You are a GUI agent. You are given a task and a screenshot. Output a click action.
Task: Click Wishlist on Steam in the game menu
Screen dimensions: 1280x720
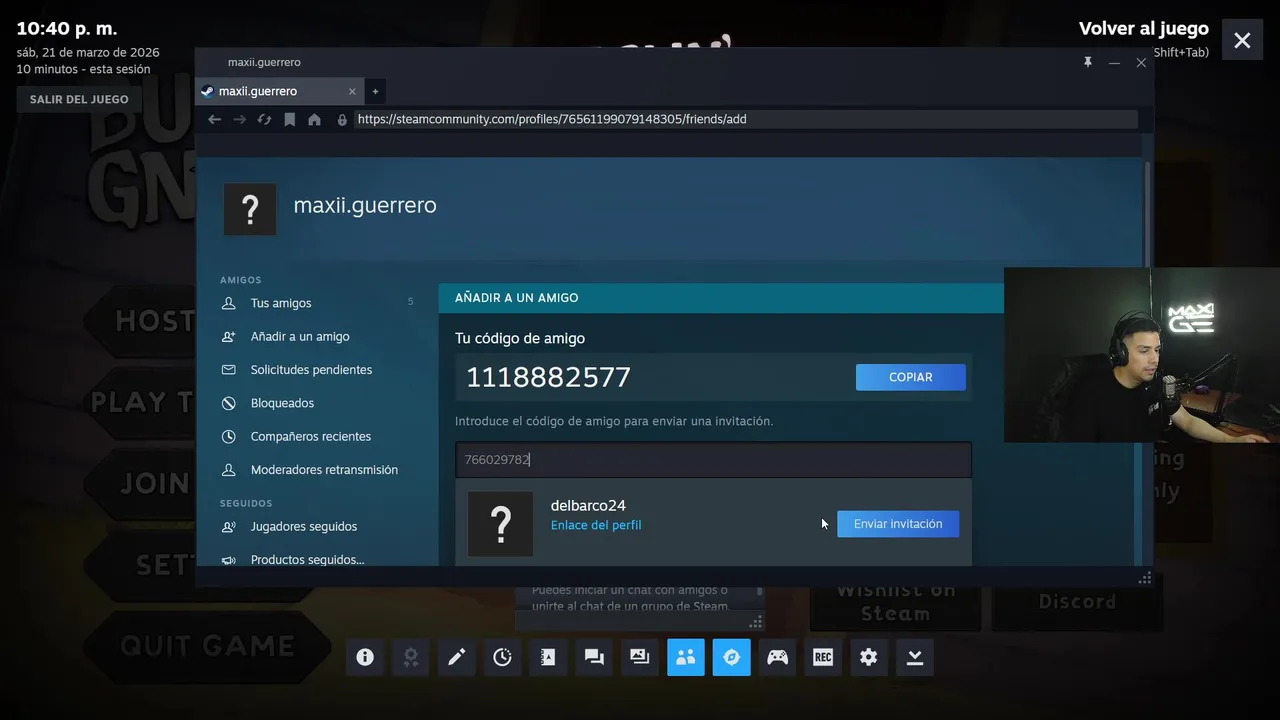895,602
